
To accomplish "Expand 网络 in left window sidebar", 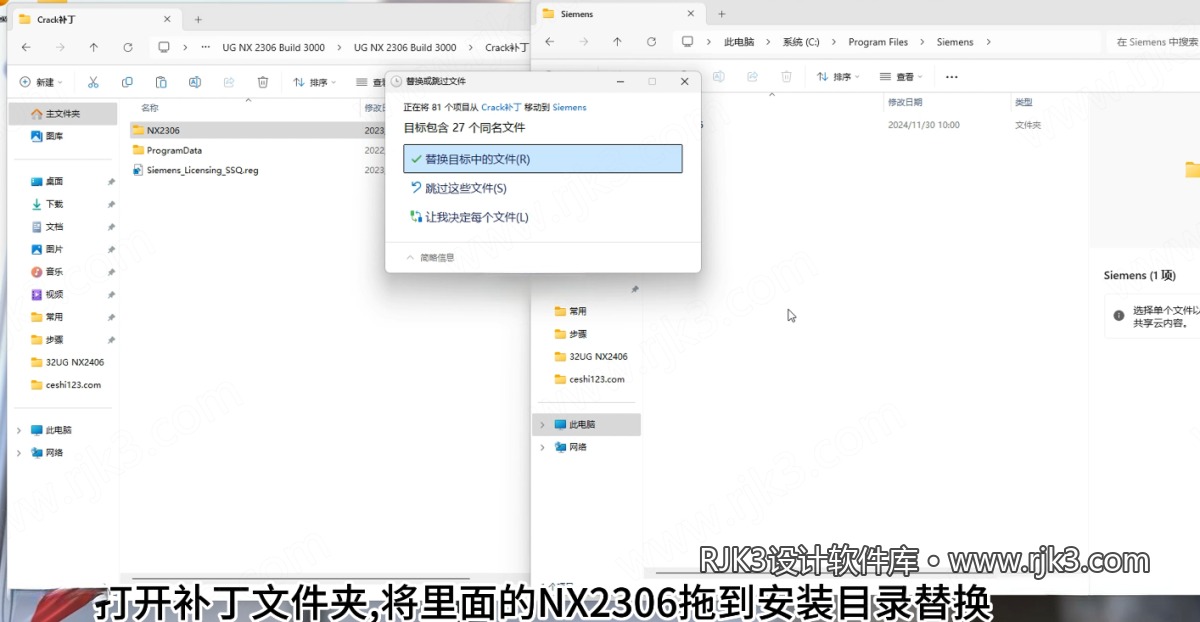I will tap(18, 453).
